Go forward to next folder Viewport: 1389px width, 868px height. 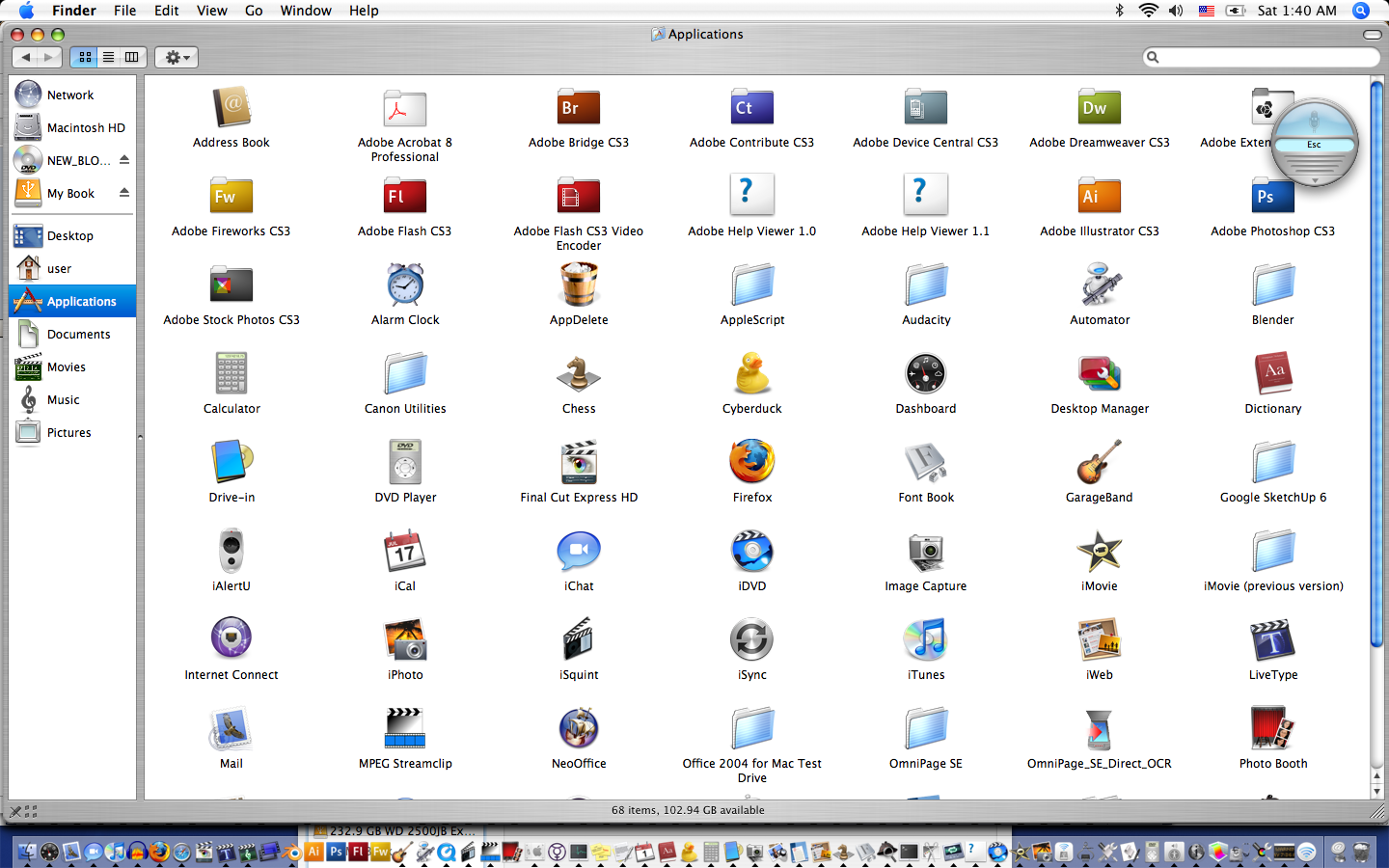tap(49, 57)
